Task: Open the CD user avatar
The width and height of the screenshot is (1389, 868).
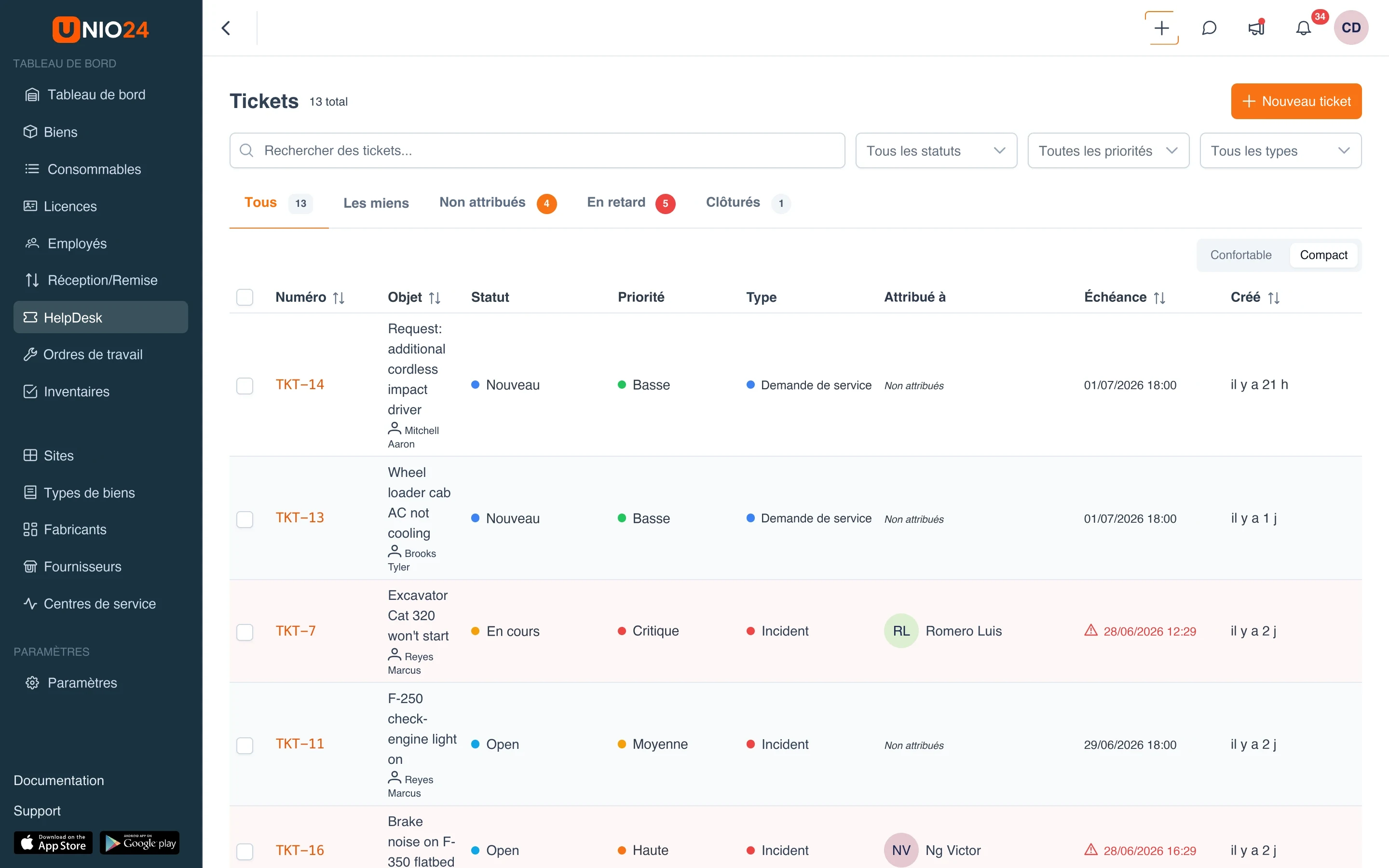Action: coord(1351,27)
